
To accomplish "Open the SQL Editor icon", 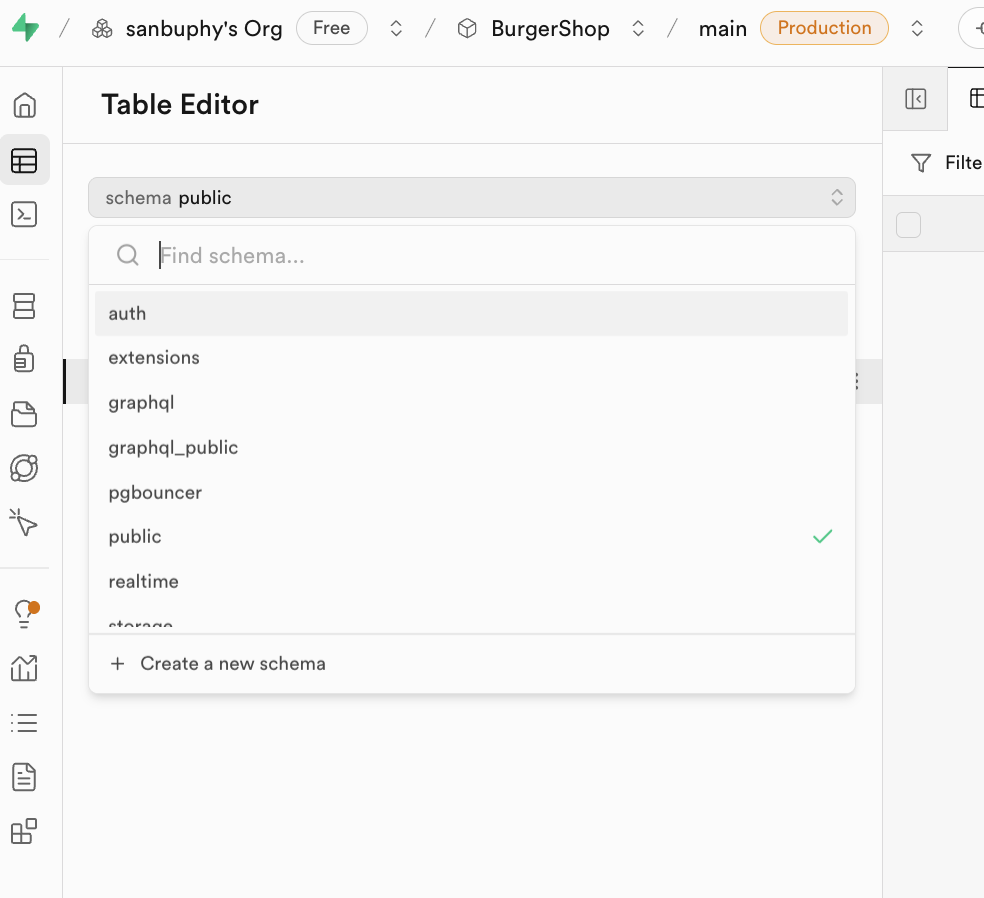I will (24, 214).
